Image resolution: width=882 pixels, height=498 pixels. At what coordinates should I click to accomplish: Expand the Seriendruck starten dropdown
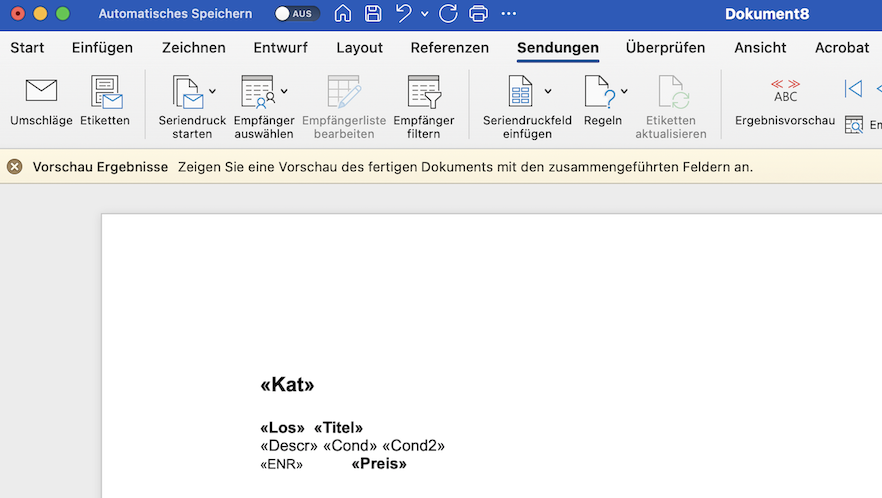[212, 91]
